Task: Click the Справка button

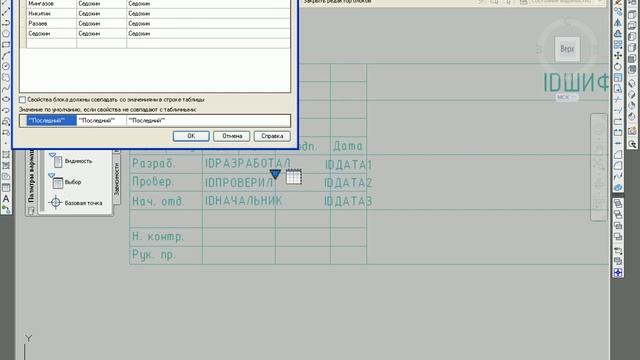Action: [272, 136]
